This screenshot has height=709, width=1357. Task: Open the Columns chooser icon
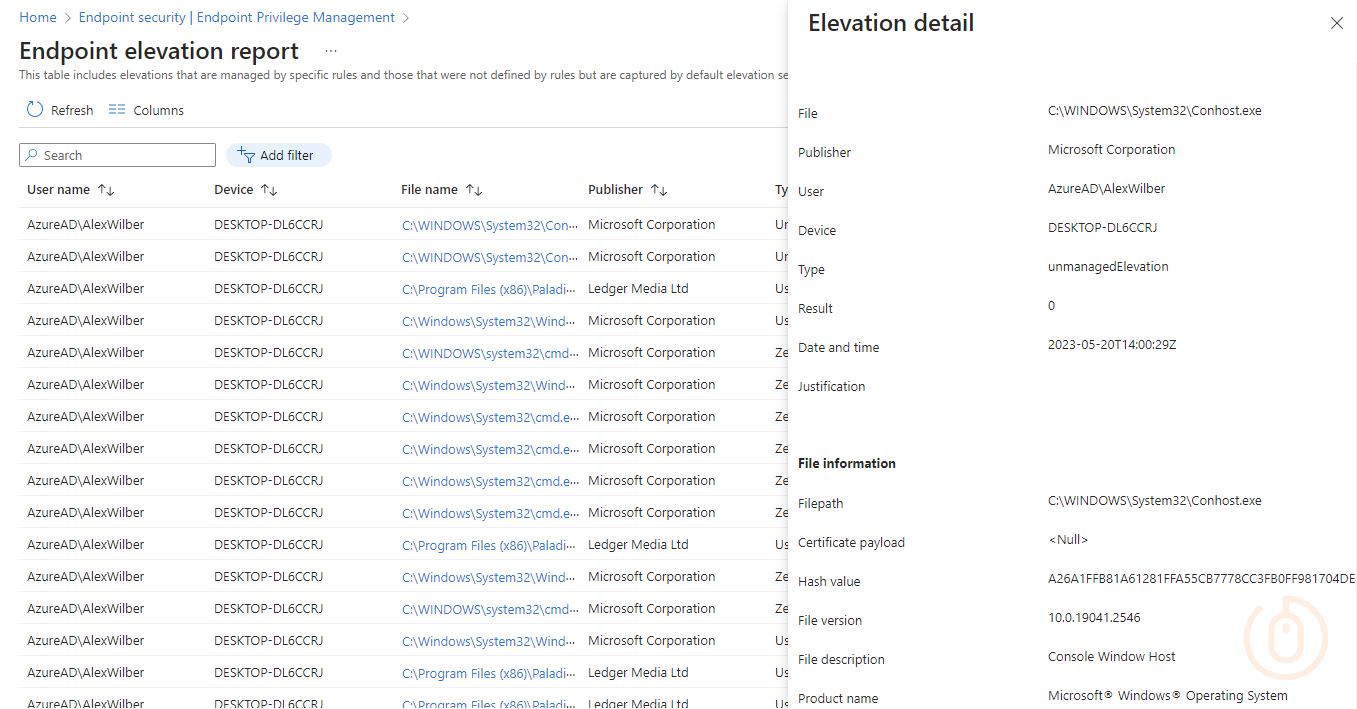tap(117, 110)
